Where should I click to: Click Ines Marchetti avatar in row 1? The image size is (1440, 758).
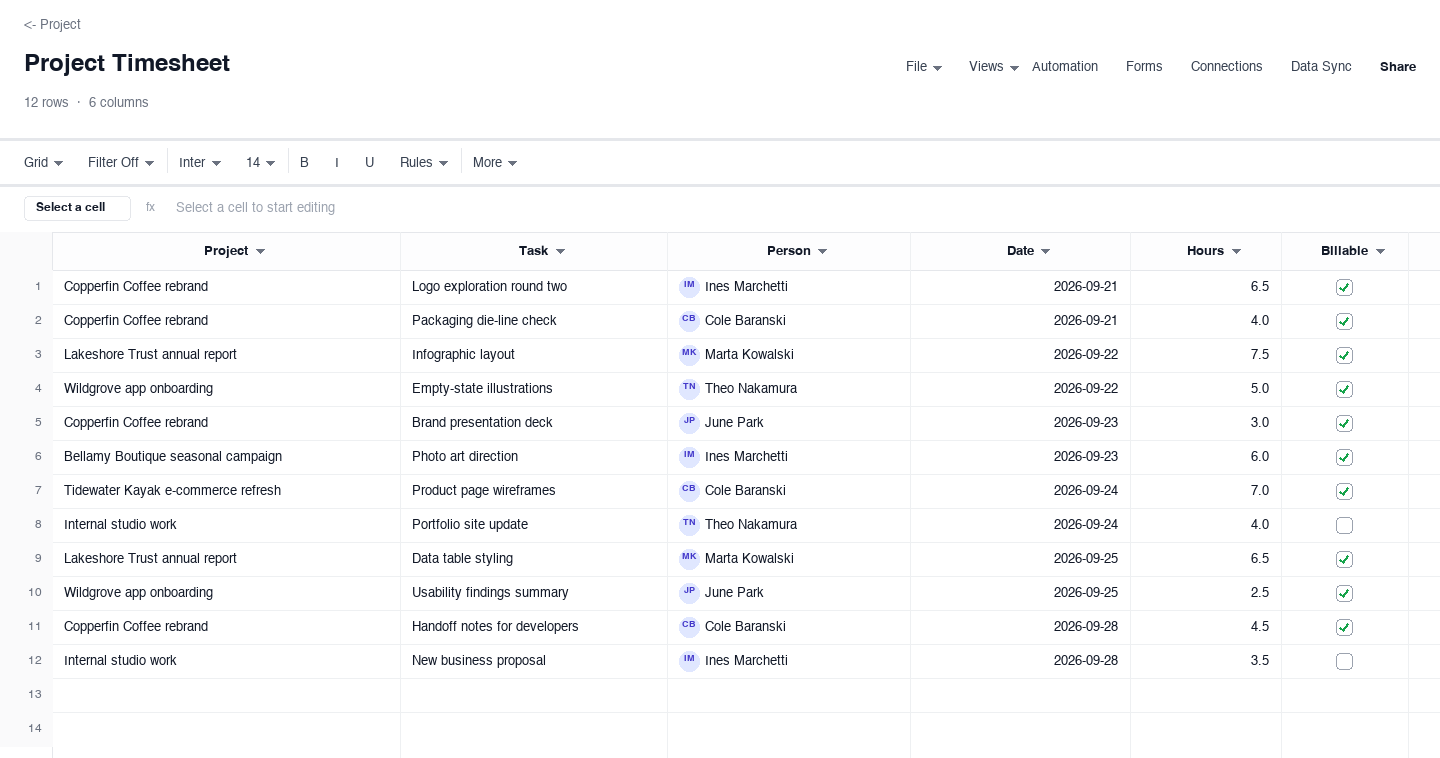click(x=689, y=287)
